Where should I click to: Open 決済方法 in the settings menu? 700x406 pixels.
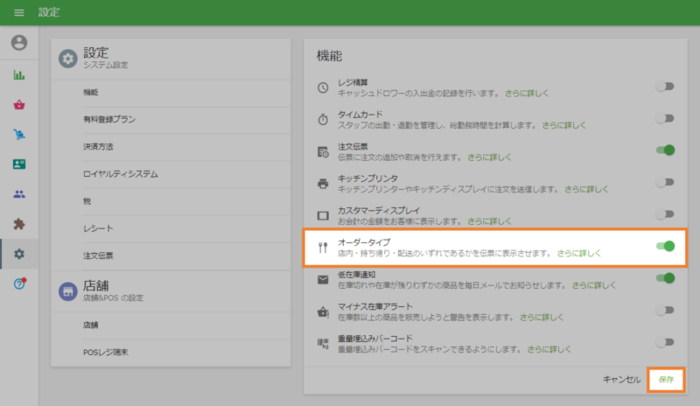click(x=98, y=146)
